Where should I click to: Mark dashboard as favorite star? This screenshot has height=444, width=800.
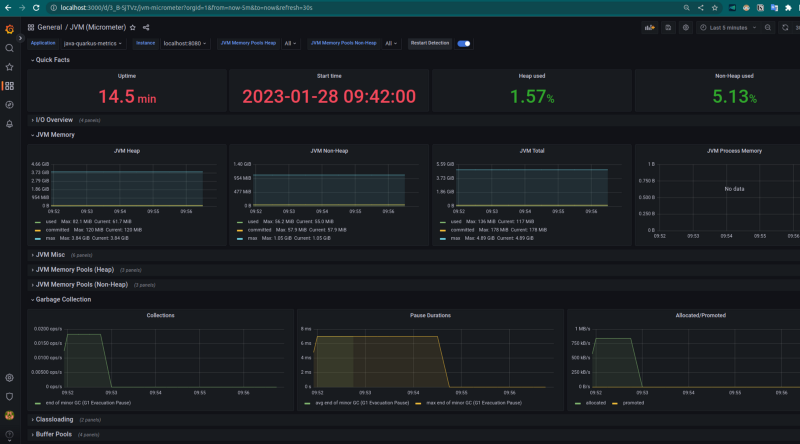(133, 28)
